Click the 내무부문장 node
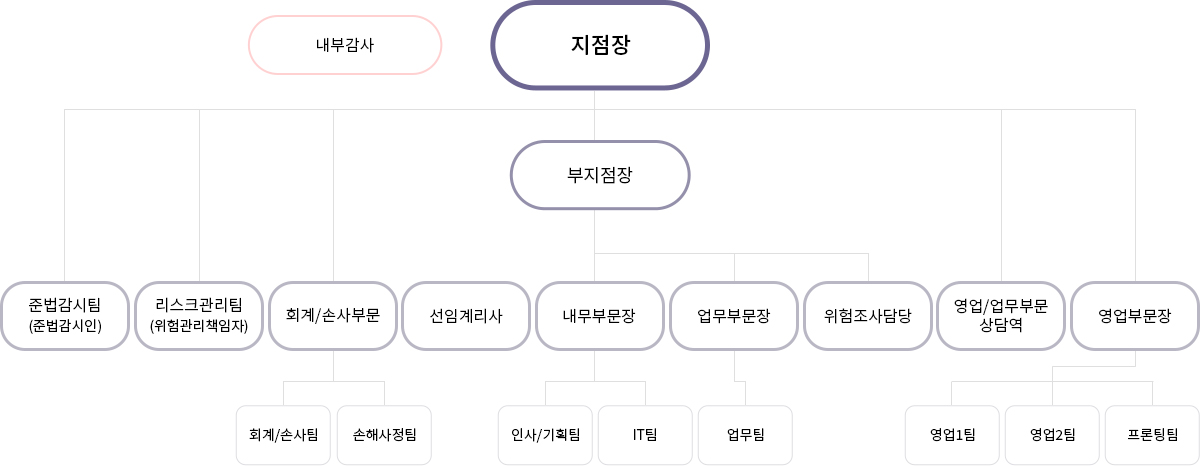1200x466 pixels. pyautogui.click(x=600, y=316)
